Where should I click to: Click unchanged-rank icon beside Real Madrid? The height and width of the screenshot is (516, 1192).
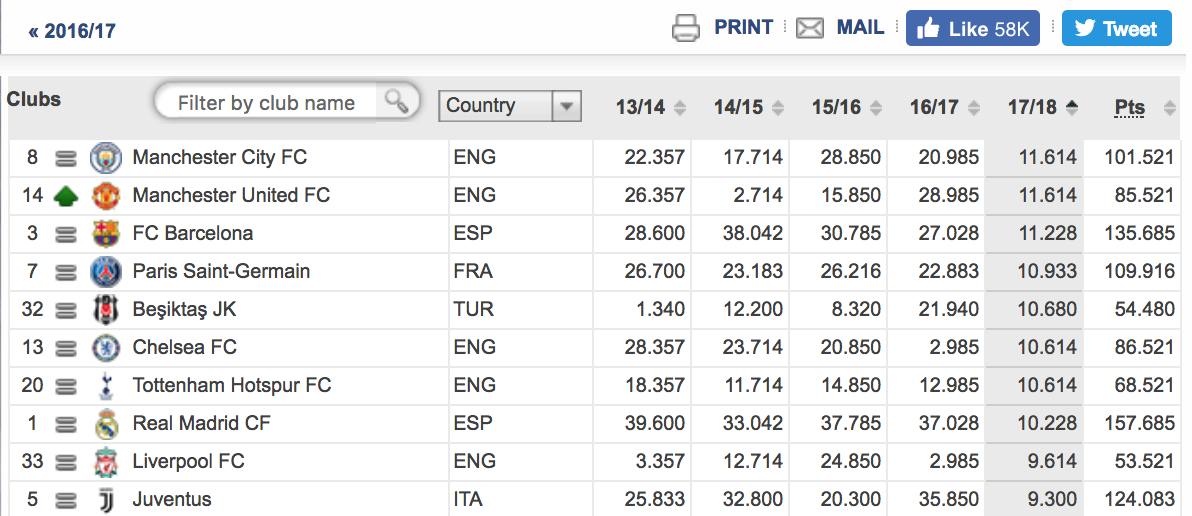coord(67,424)
